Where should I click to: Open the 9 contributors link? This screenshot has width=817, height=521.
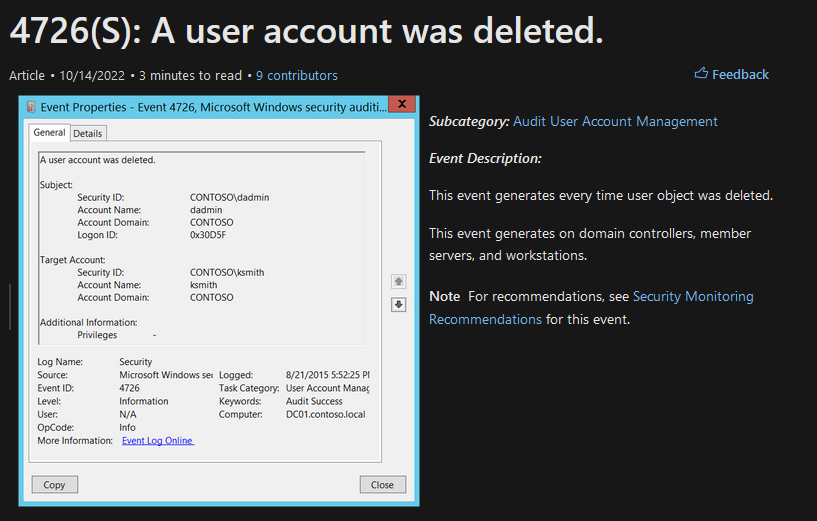tap(296, 76)
